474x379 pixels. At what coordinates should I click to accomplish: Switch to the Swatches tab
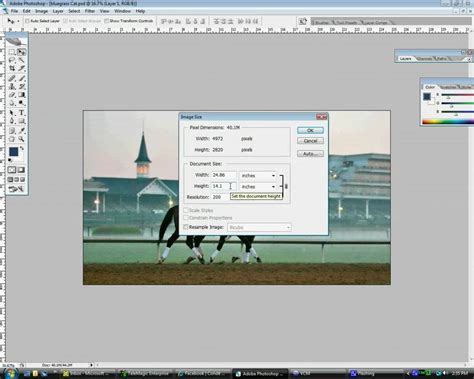448,87
